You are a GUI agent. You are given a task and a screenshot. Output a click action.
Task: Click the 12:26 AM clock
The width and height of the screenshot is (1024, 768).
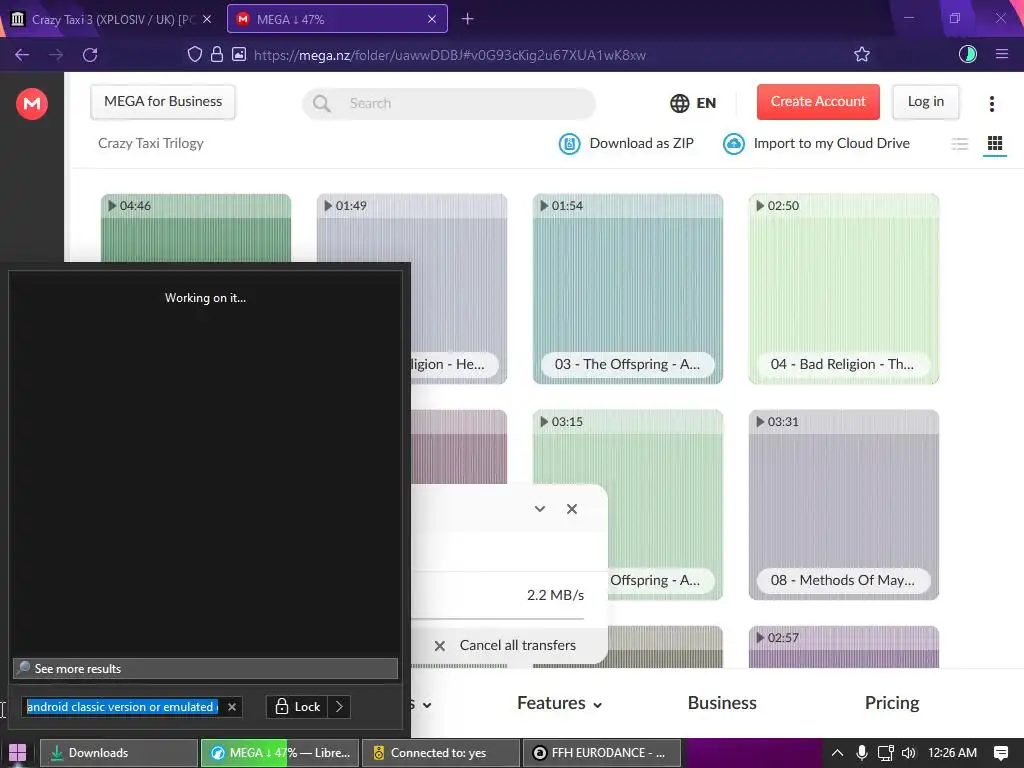click(952, 753)
